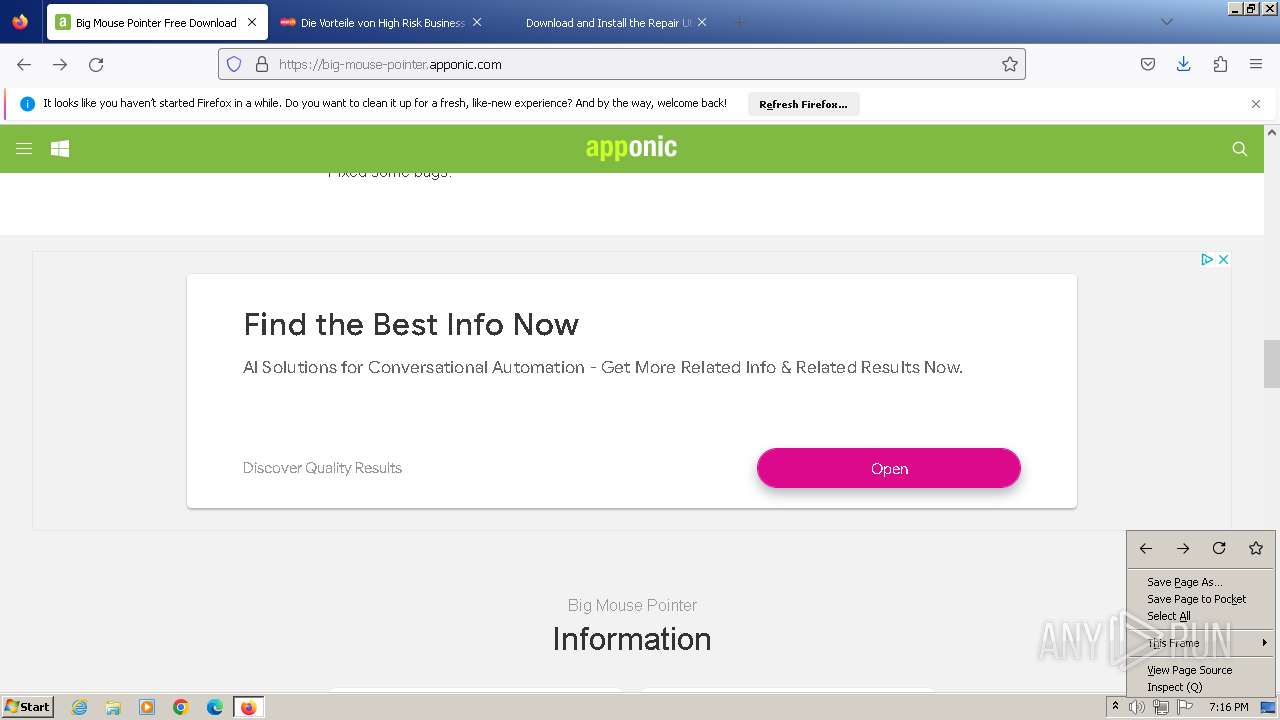Close the advertisement with the X
The image size is (1280, 720).
[1222, 259]
